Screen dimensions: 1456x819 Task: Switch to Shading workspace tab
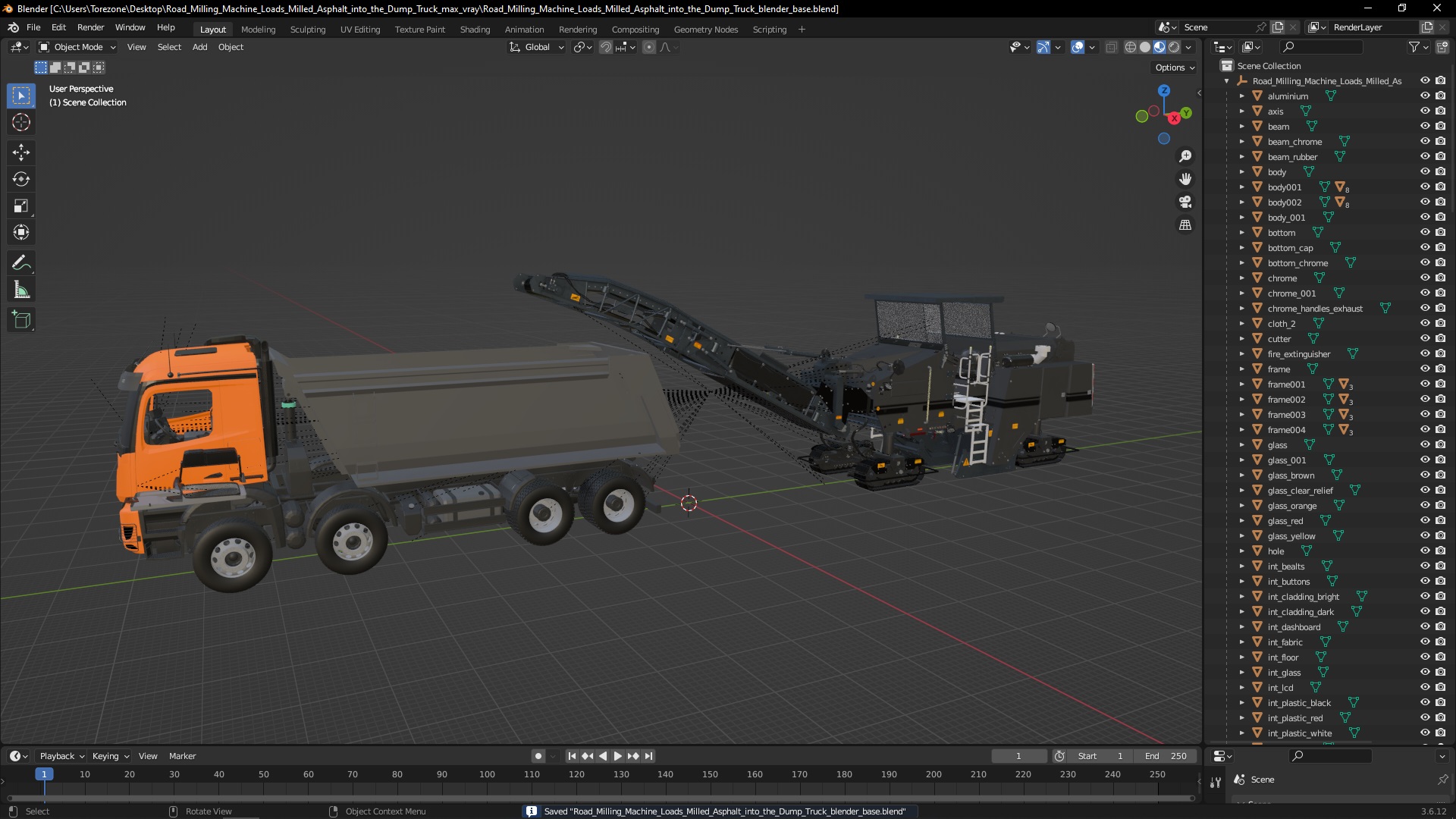pos(475,30)
